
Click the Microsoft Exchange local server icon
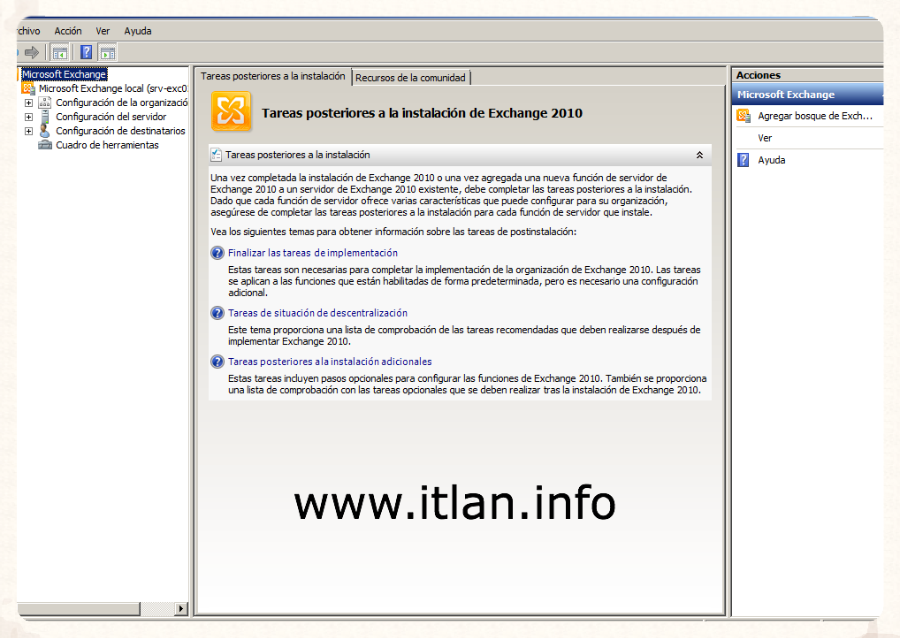pos(29,88)
